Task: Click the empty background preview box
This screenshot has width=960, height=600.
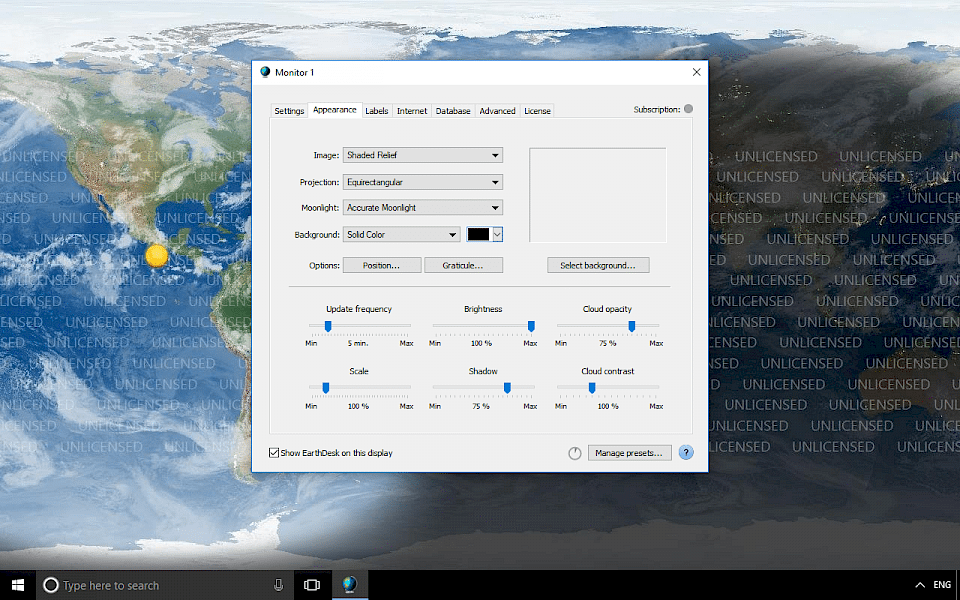Action: pyautogui.click(x=598, y=195)
